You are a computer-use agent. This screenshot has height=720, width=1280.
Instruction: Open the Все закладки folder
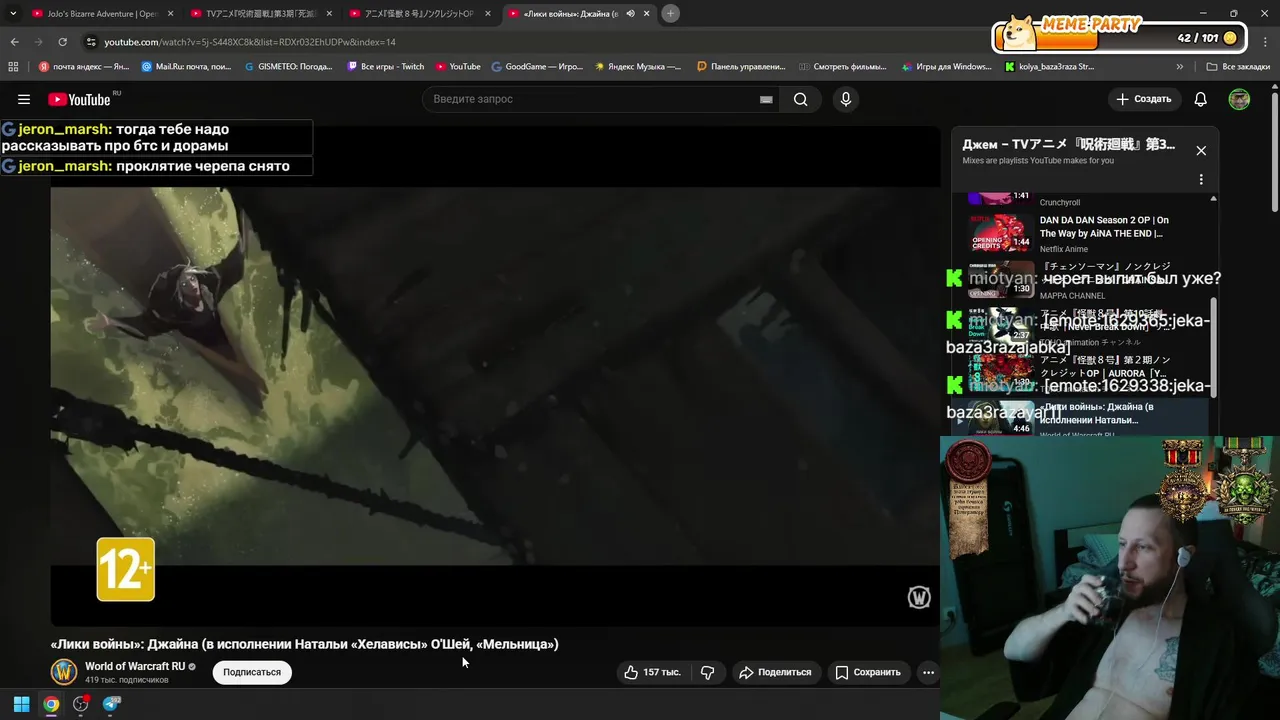tap(1238, 67)
